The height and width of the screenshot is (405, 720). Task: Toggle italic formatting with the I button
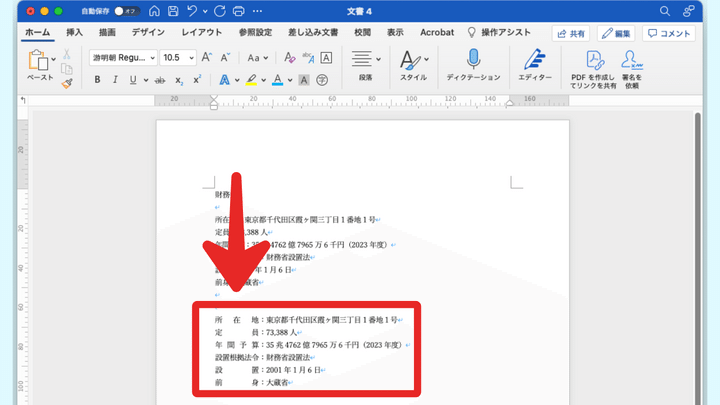(x=115, y=80)
